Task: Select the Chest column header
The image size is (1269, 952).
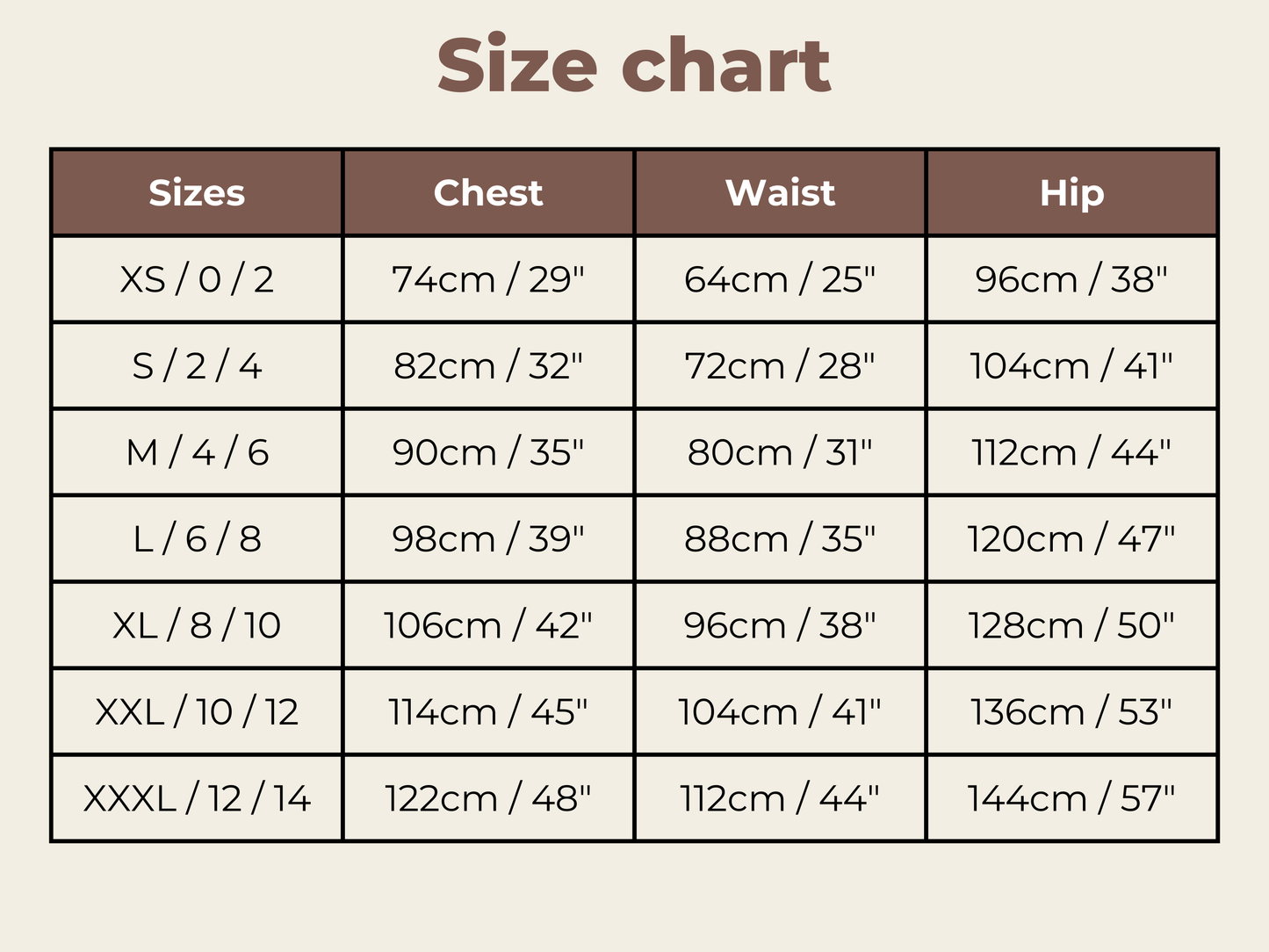Action: click(x=488, y=192)
